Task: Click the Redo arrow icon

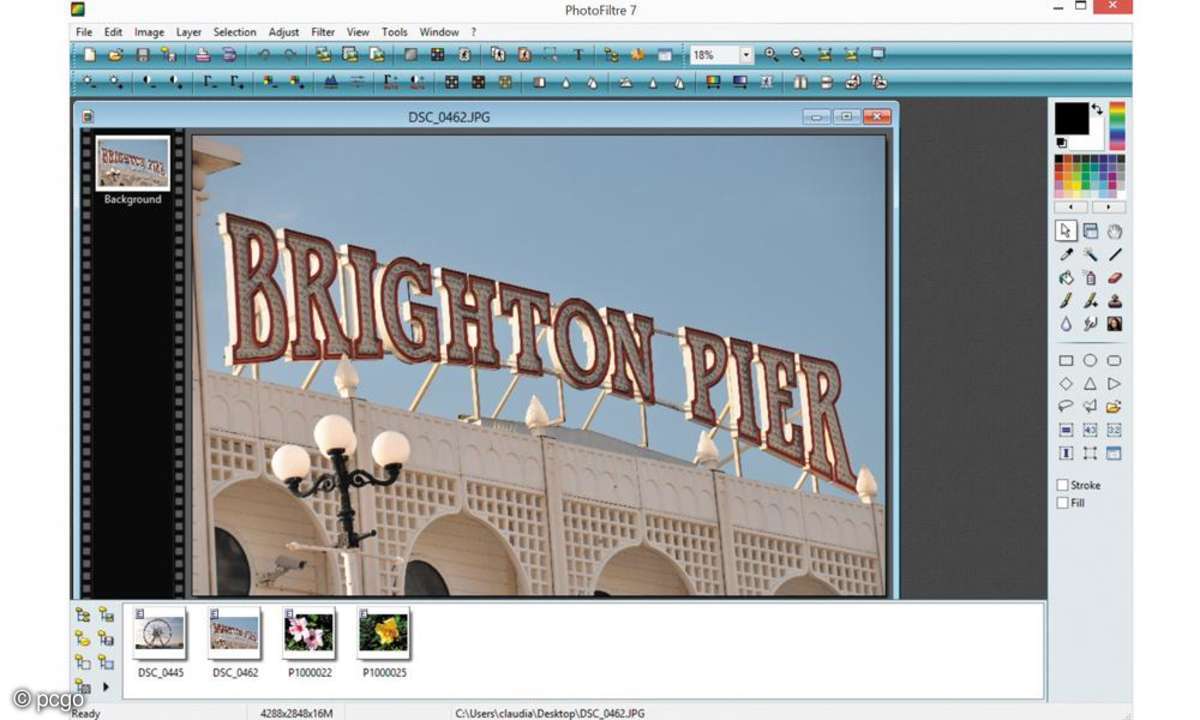Action: coord(291,55)
